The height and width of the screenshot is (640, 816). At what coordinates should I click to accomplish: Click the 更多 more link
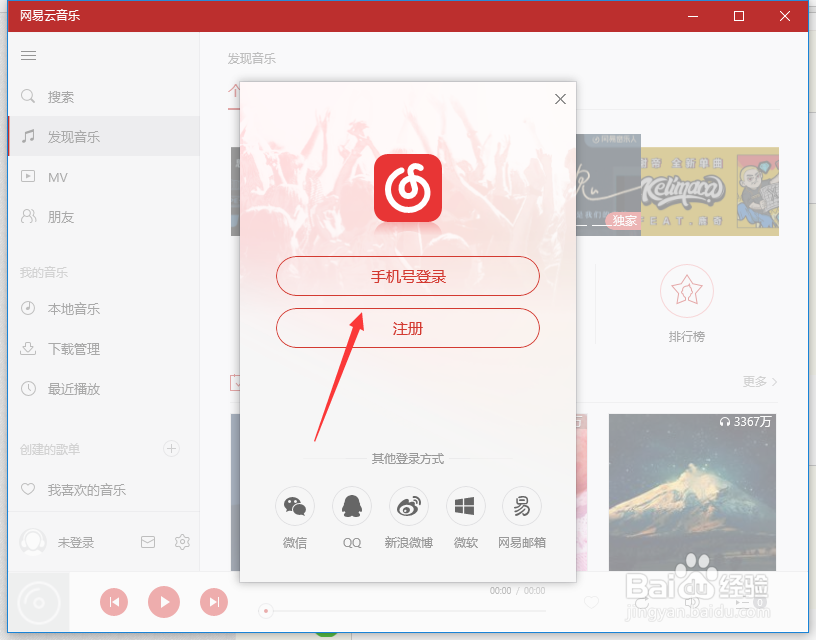(760, 382)
